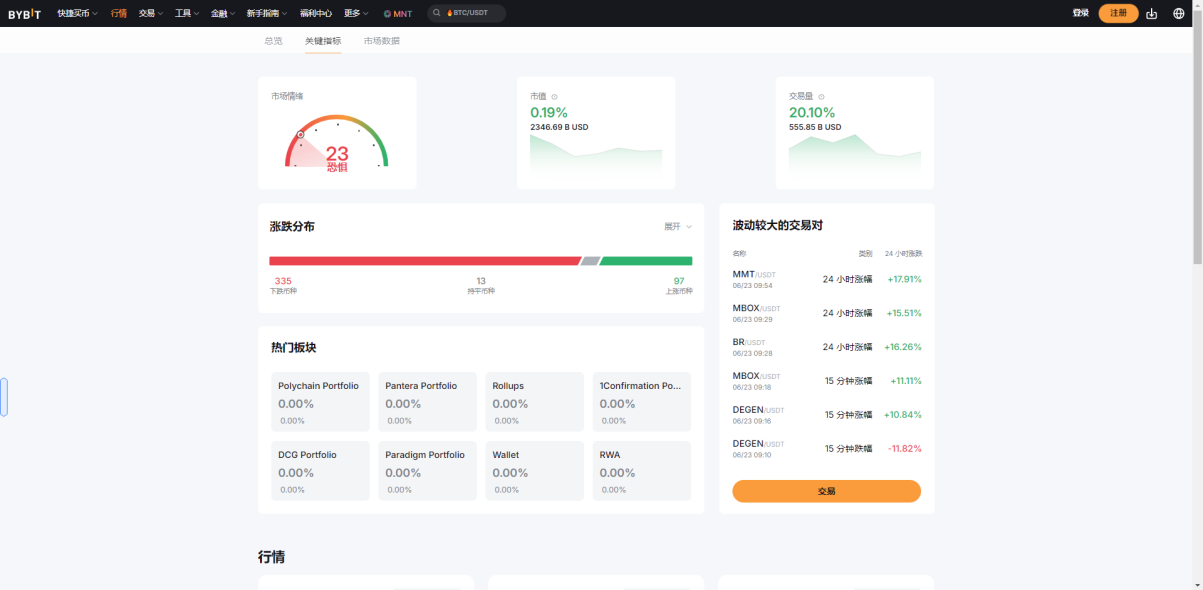Screen dimensions: 1203x590
Task: Click the trading volume info icon
Action: tap(821, 96)
